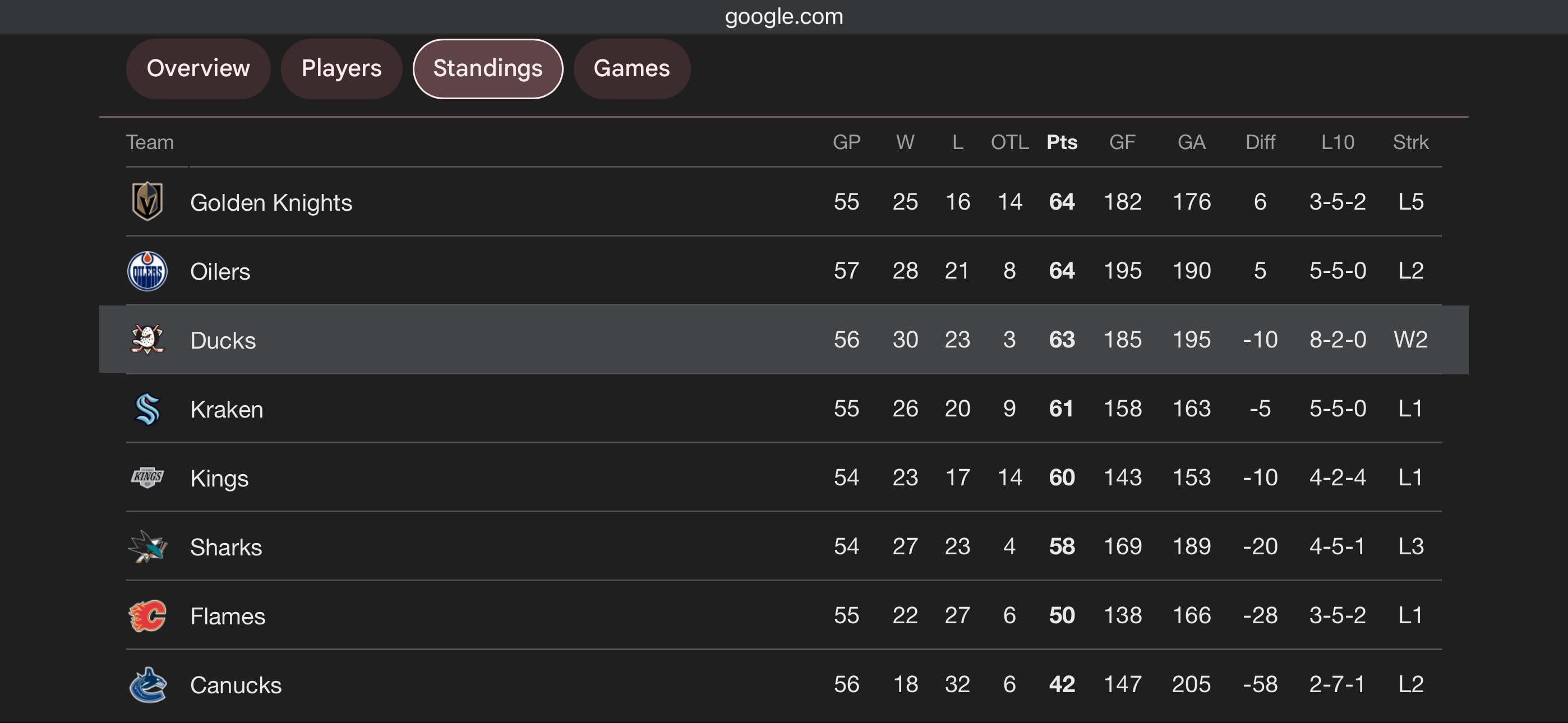Click the Ducks team logo
The width and height of the screenshot is (1568, 723).
[x=147, y=340]
